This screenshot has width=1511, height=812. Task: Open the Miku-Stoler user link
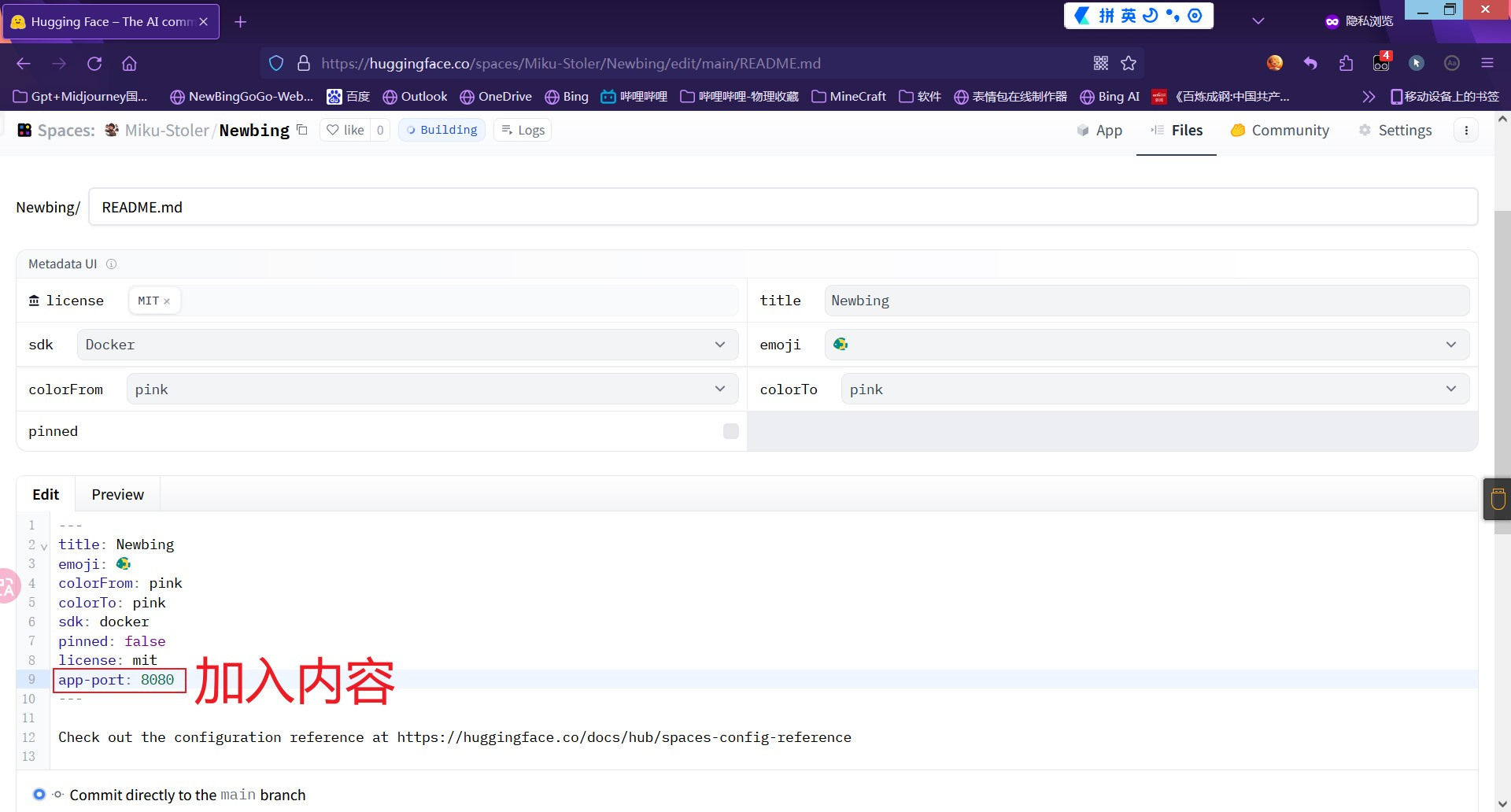click(167, 131)
